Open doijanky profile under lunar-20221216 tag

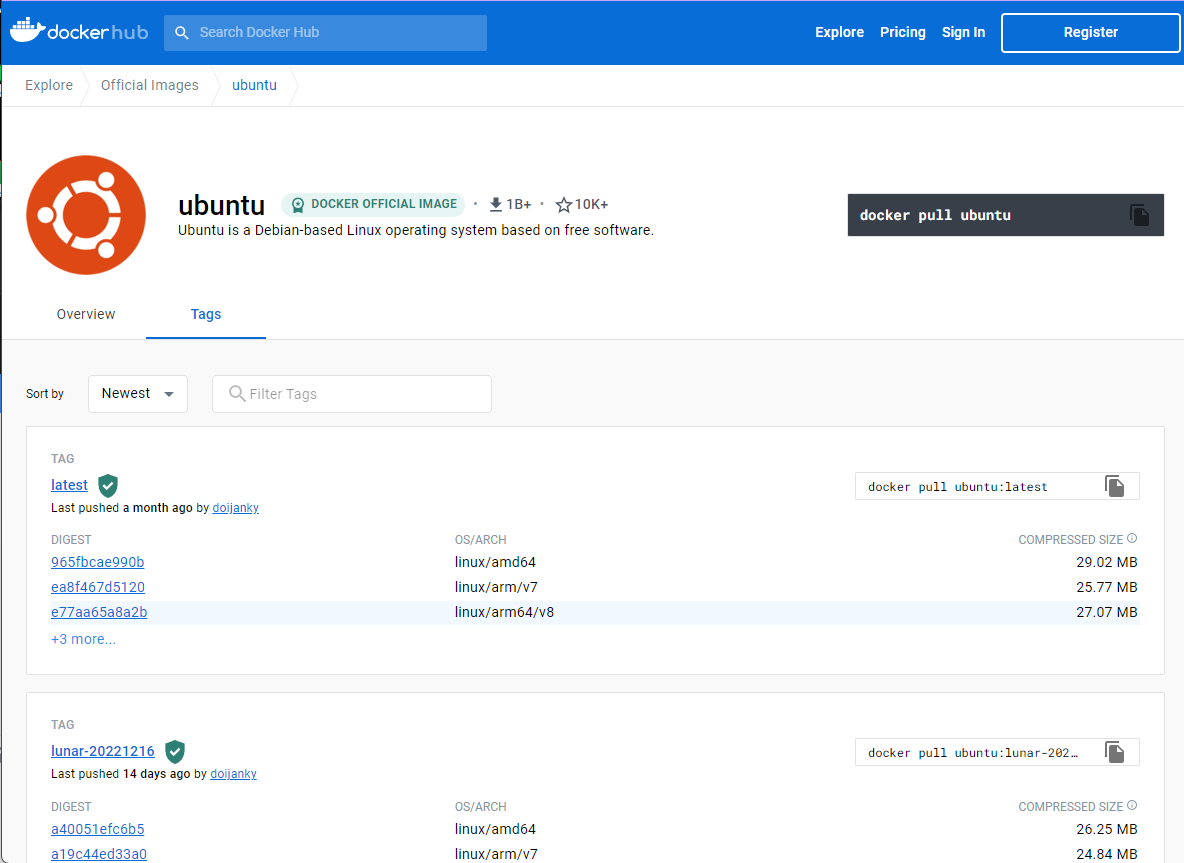[x=233, y=774]
